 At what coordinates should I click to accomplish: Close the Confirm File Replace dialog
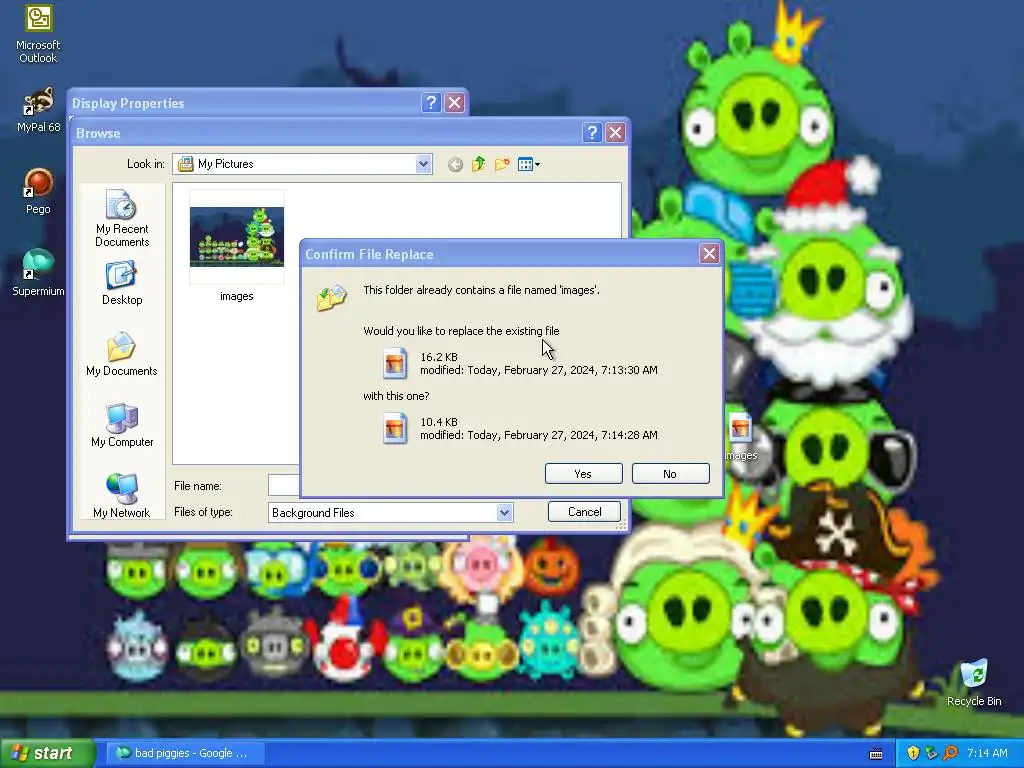(709, 253)
